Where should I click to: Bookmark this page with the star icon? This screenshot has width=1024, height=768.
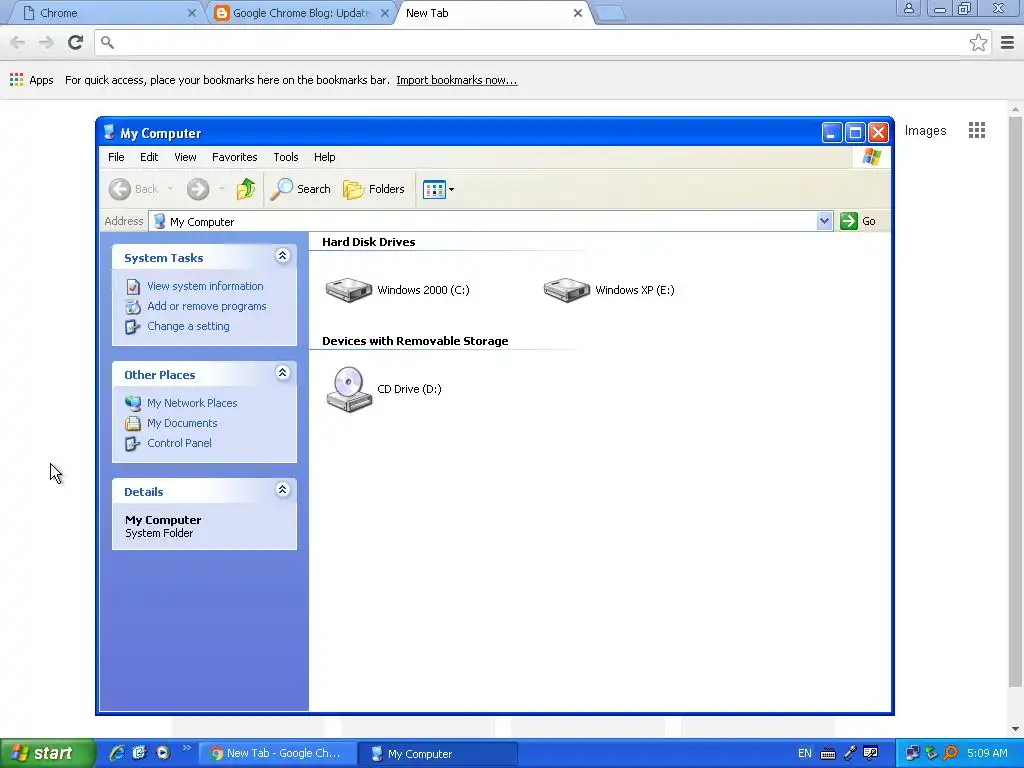tap(978, 42)
